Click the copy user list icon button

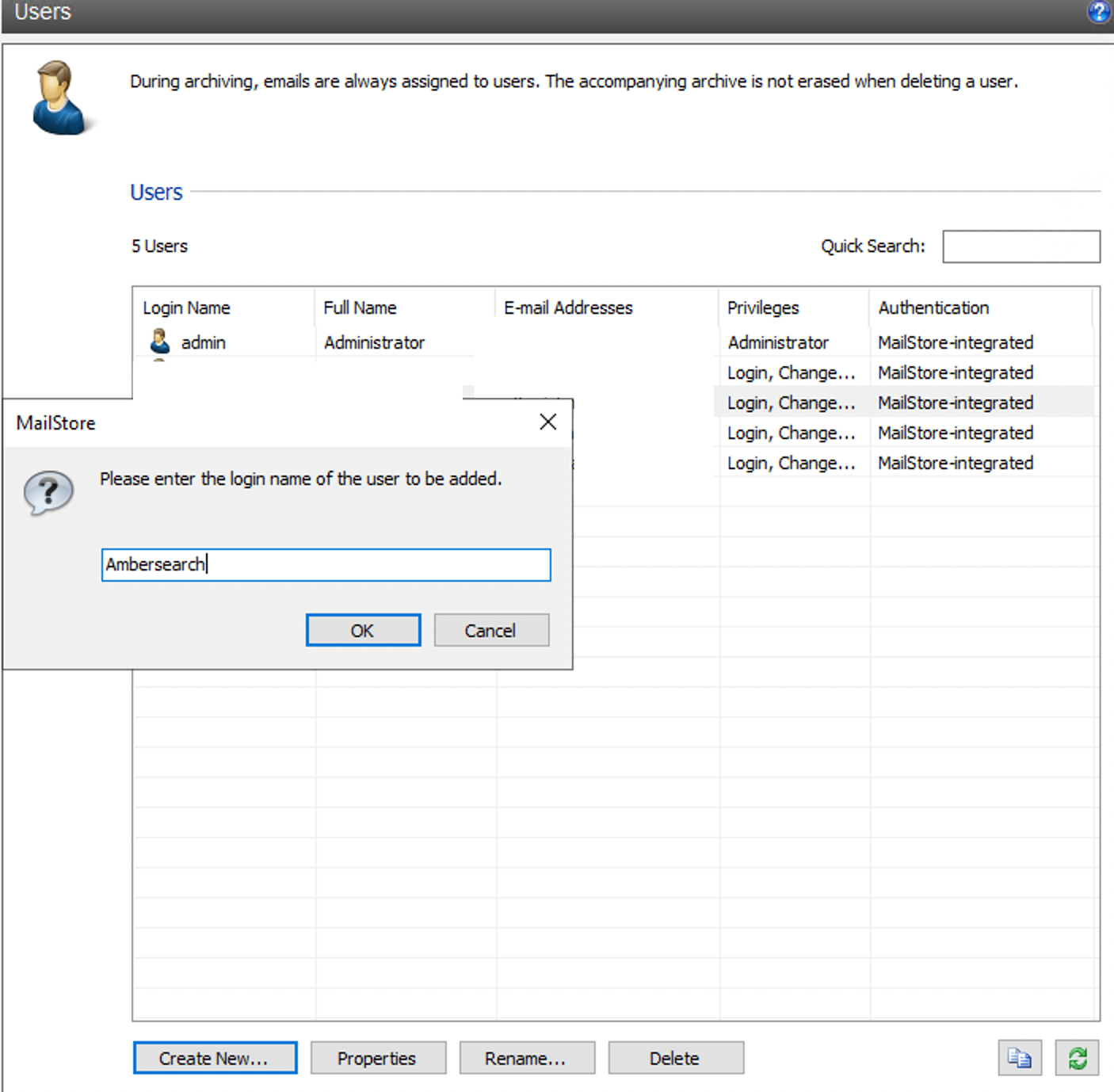click(x=1020, y=1058)
